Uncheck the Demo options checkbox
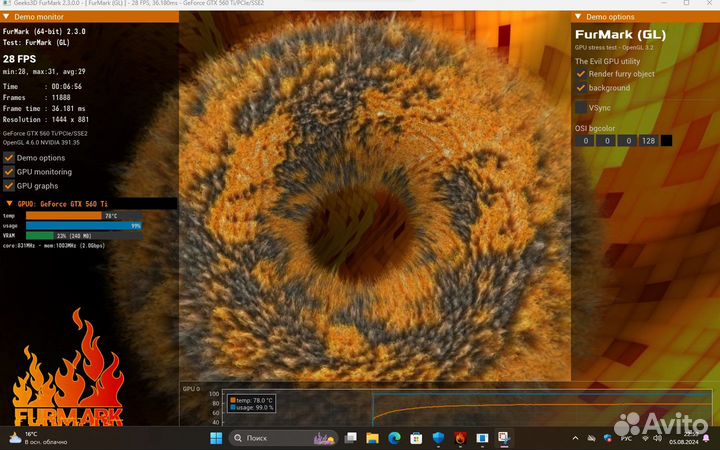Image resolution: width=720 pixels, height=450 pixels. click(9, 158)
